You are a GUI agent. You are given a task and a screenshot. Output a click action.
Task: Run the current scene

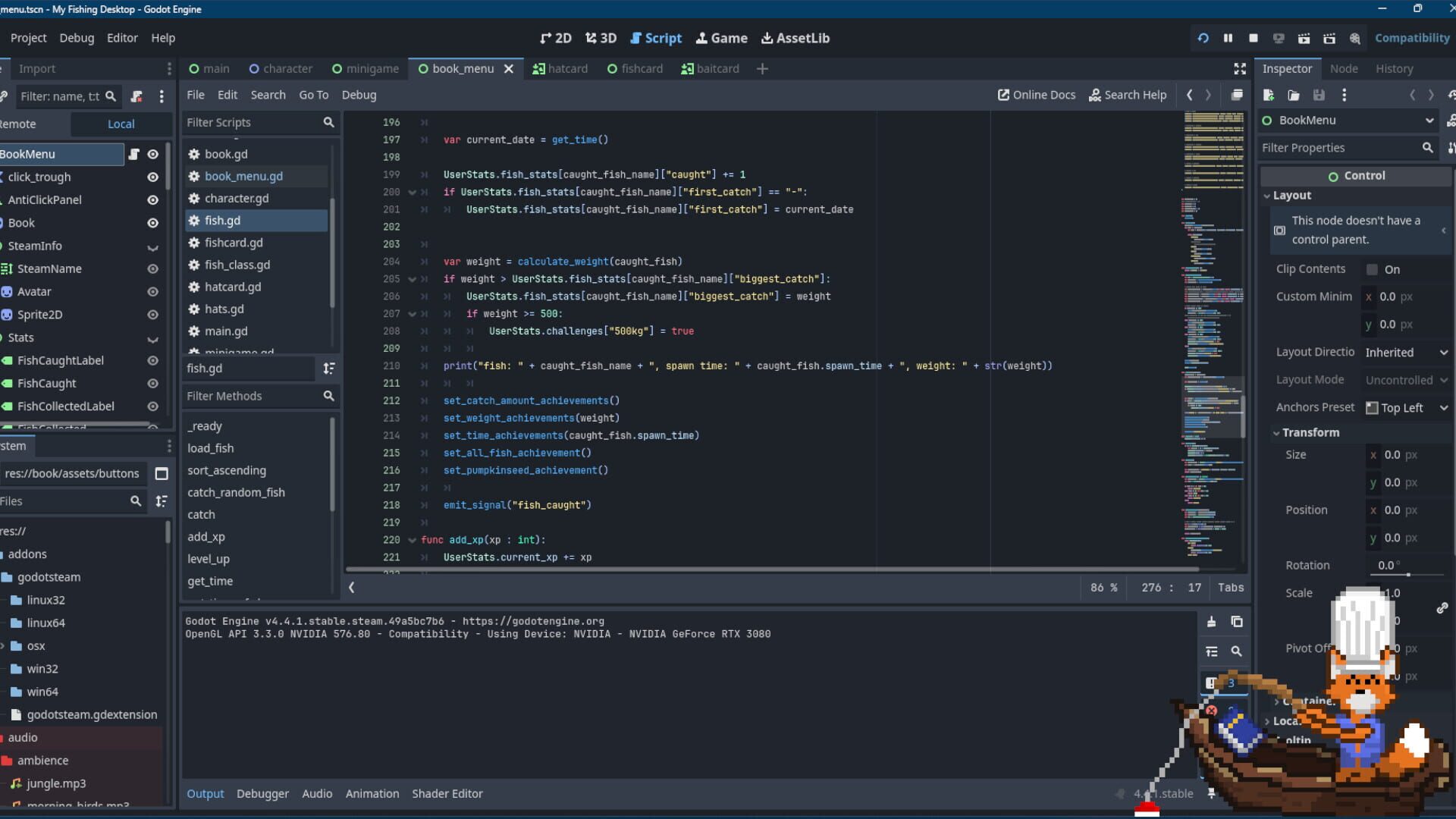click(x=1304, y=38)
